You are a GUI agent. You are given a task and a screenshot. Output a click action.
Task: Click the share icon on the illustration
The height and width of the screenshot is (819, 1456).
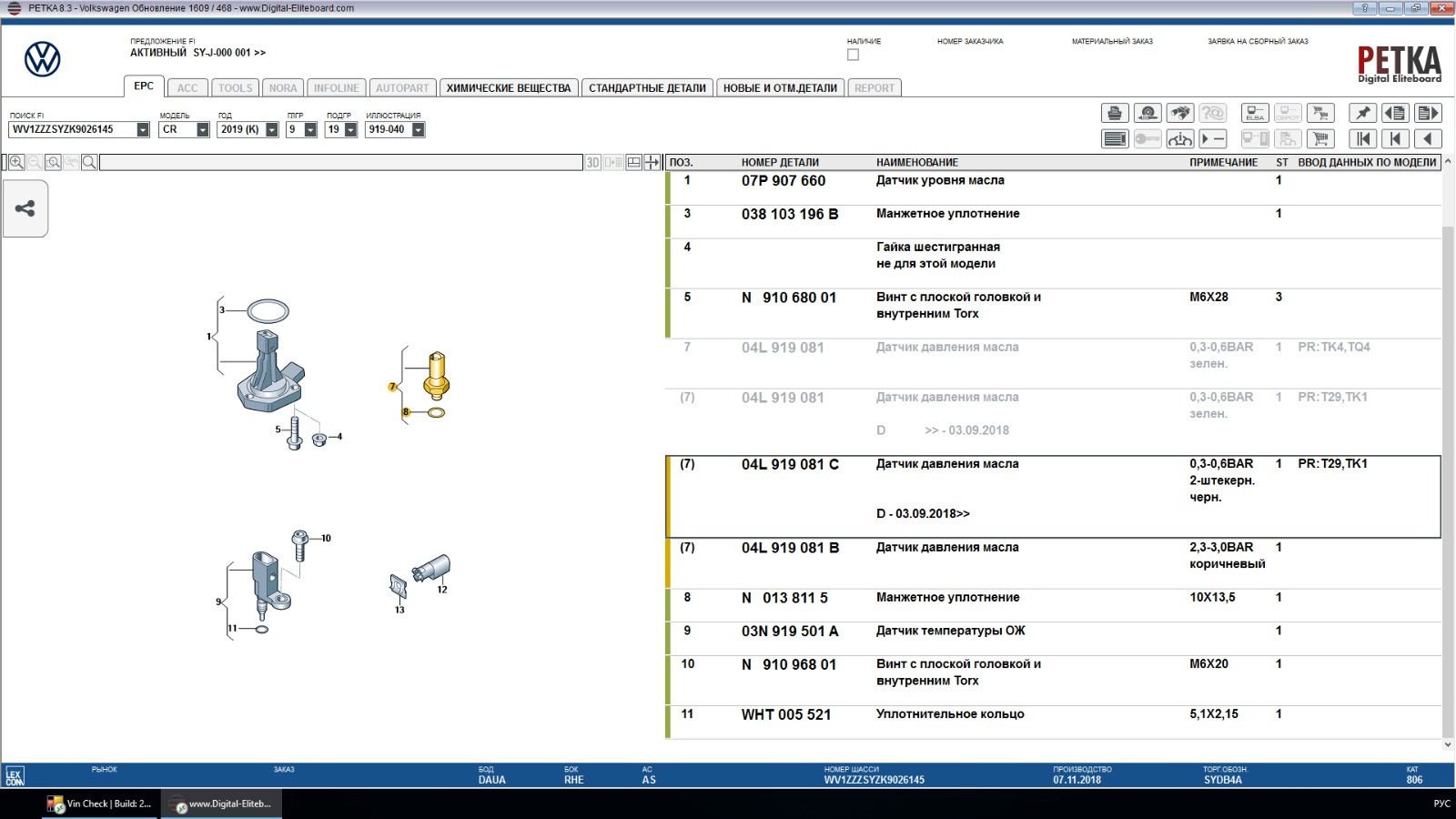click(x=25, y=208)
